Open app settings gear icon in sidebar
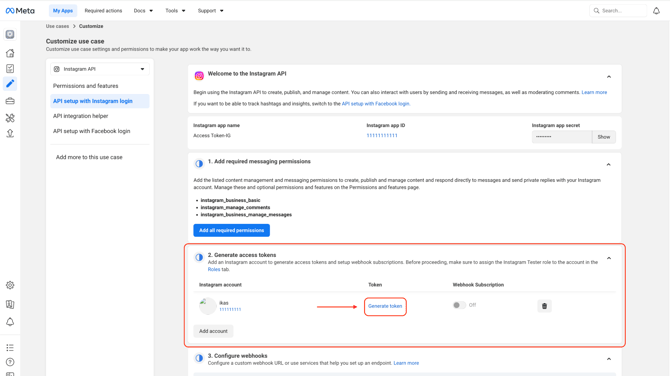 pos(10,285)
